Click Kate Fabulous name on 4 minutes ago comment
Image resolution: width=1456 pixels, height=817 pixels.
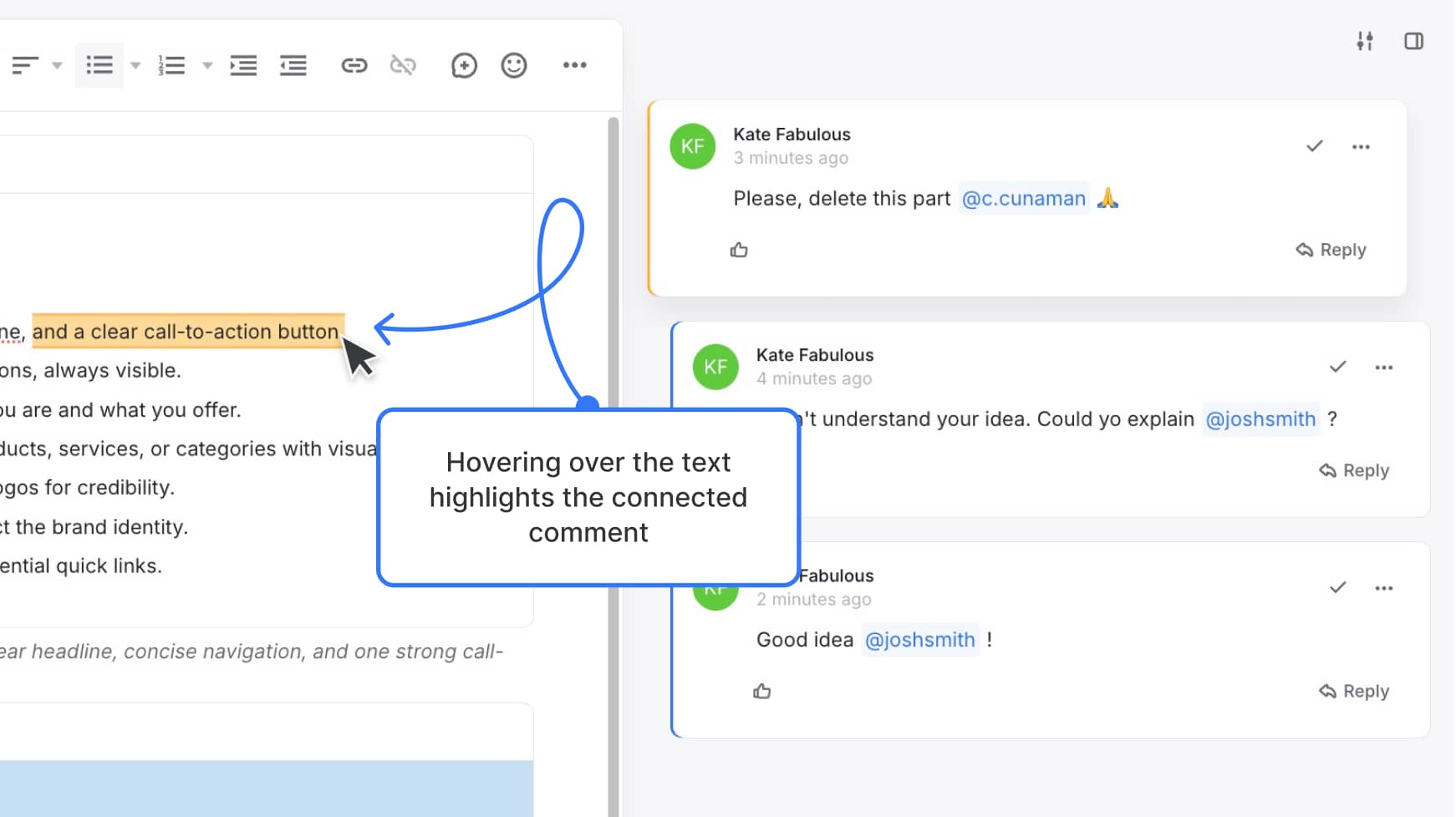815,355
